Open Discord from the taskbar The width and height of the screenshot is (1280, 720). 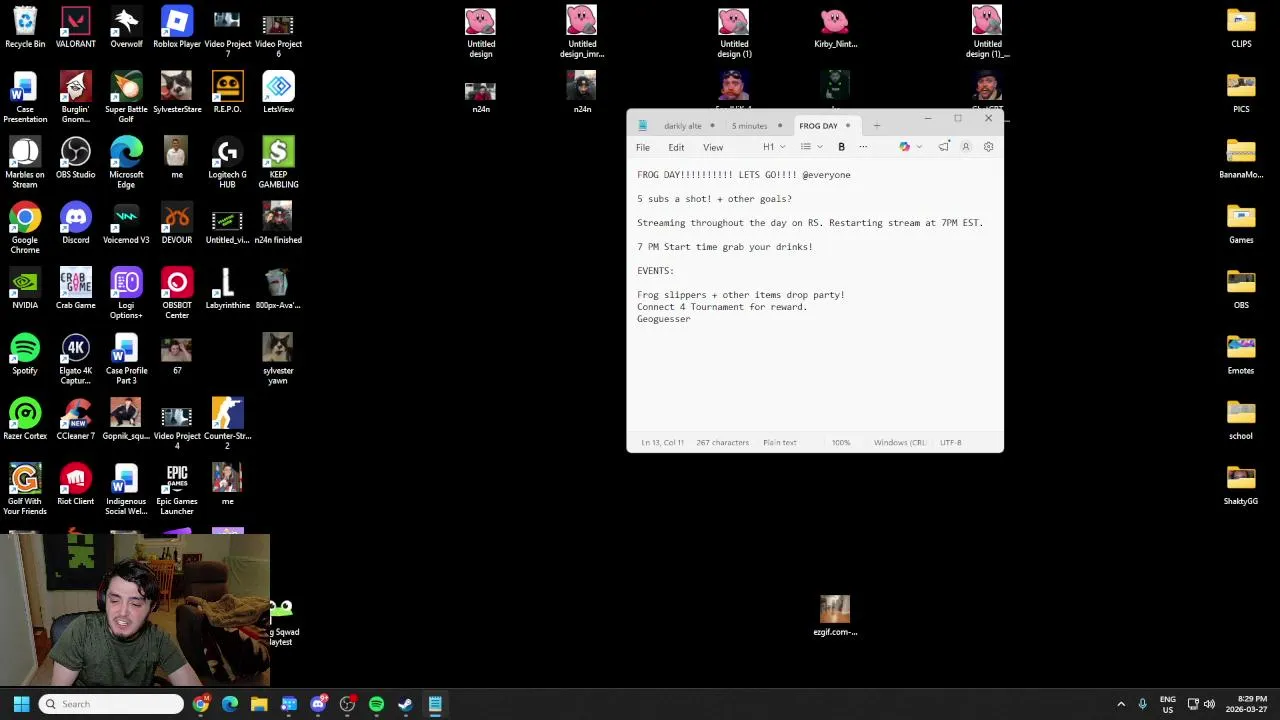point(318,704)
